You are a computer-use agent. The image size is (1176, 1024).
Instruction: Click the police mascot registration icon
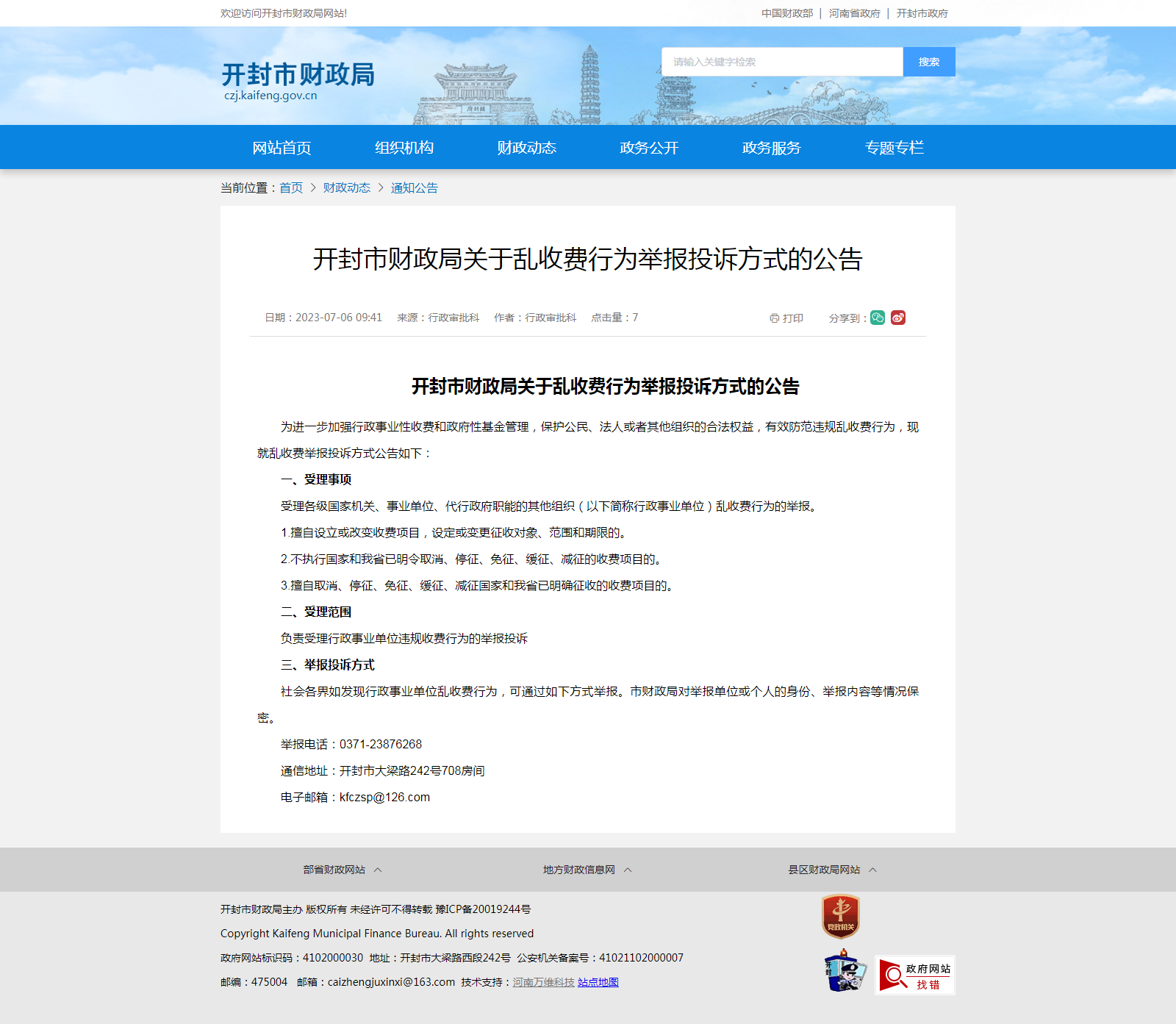844,971
